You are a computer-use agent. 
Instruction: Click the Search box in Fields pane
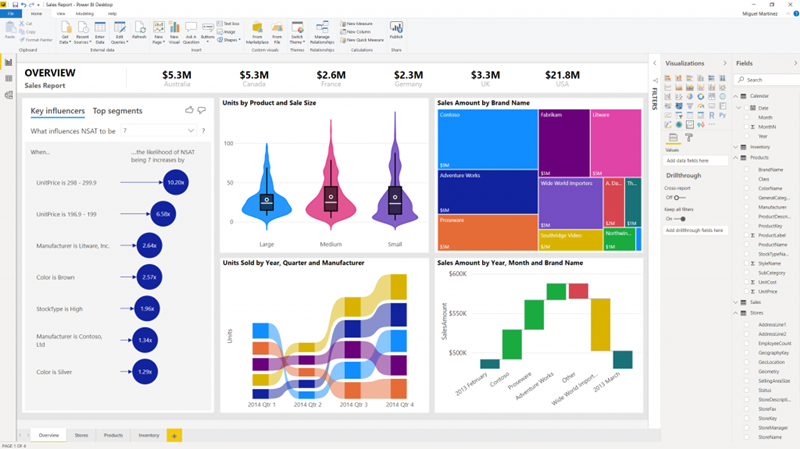768,80
